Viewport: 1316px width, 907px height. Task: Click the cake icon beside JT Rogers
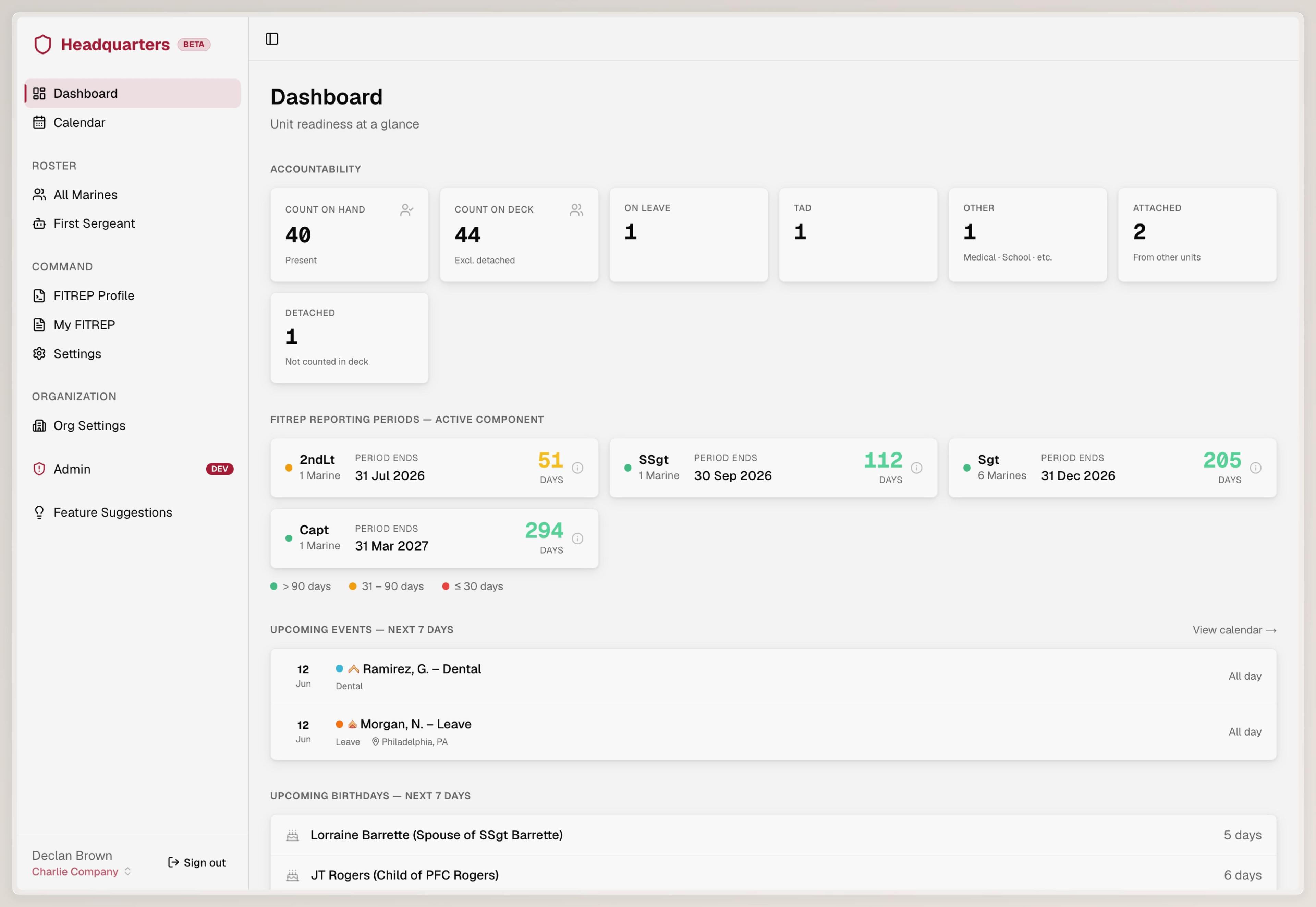tap(293, 875)
